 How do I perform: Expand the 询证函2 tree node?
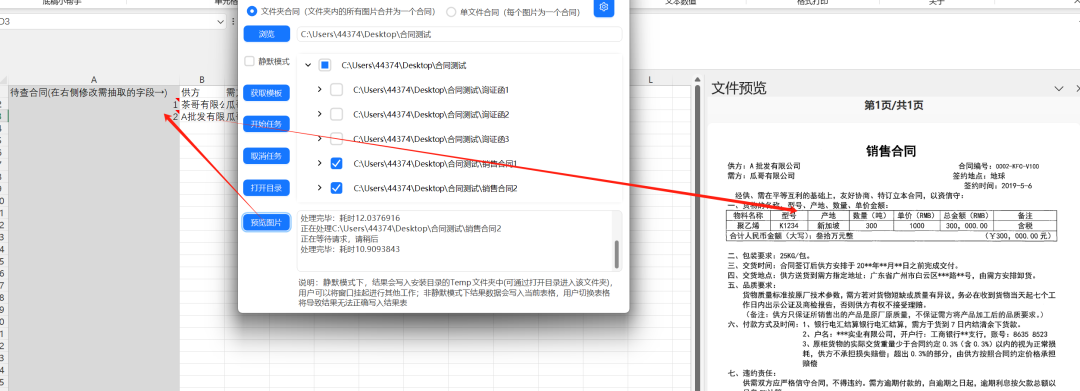coord(319,114)
